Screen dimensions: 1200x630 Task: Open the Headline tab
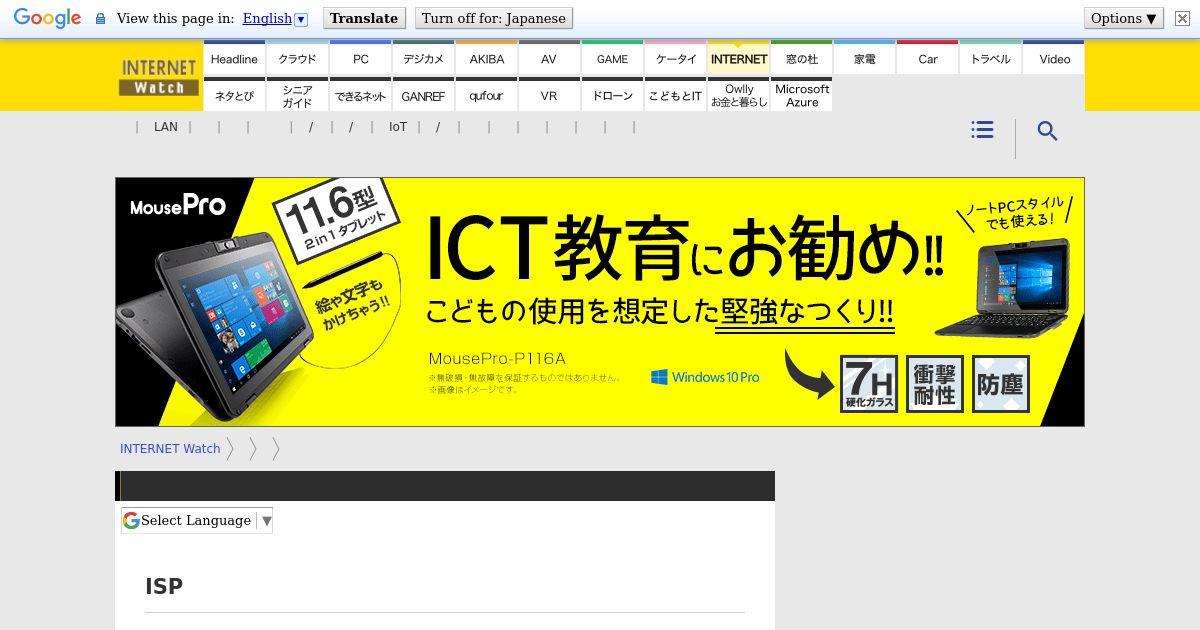point(234,58)
